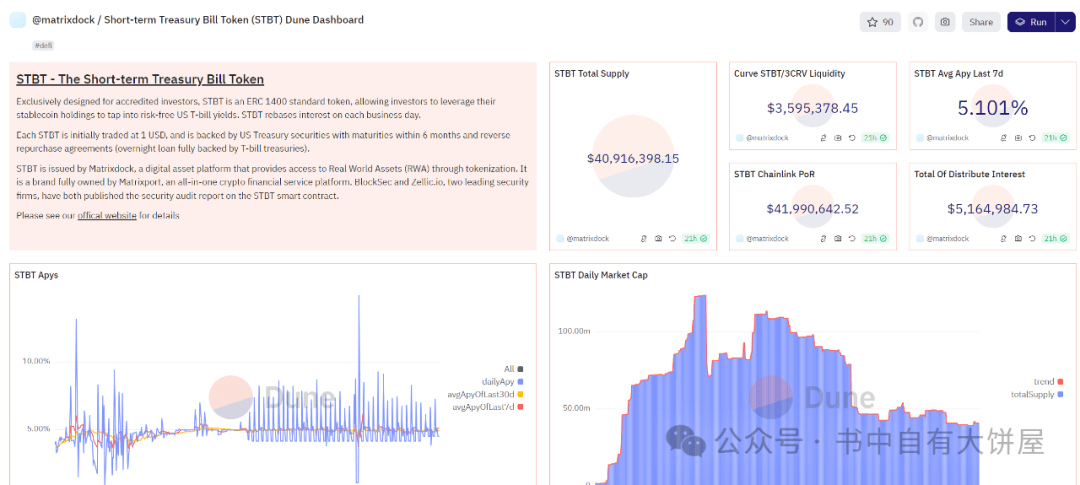
Task: Toggle dailyApy series in STBT Apys legend
Action: tap(503, 381)
